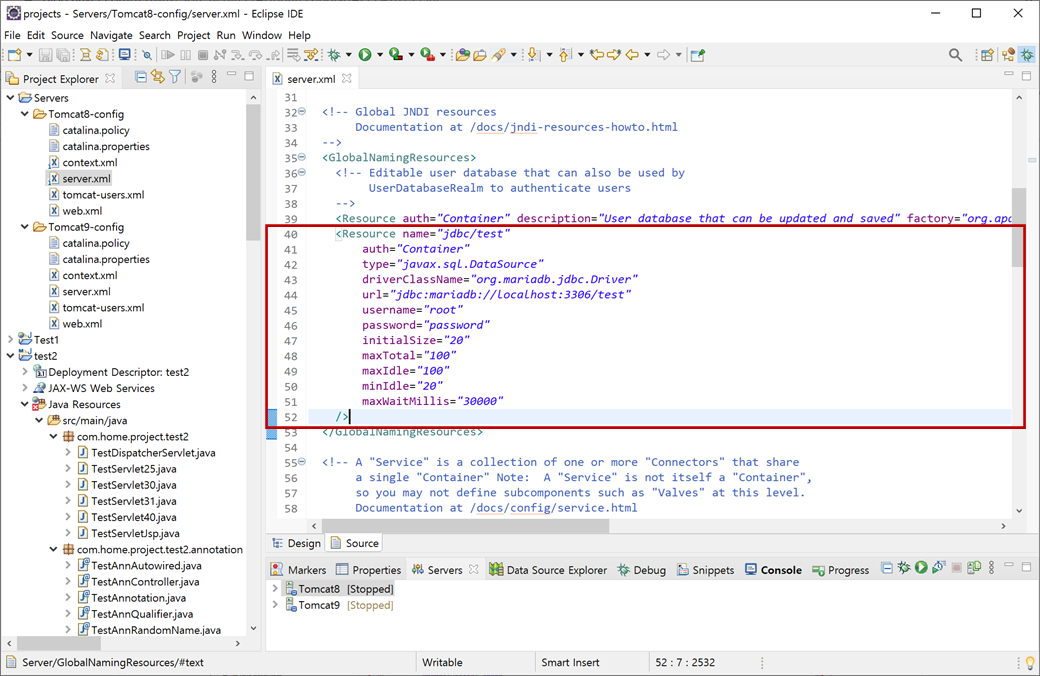The width and height of the screenshot is (1040, 676).
Task: Collapse fold marker on line 35
Action: [x=302, y=157]
